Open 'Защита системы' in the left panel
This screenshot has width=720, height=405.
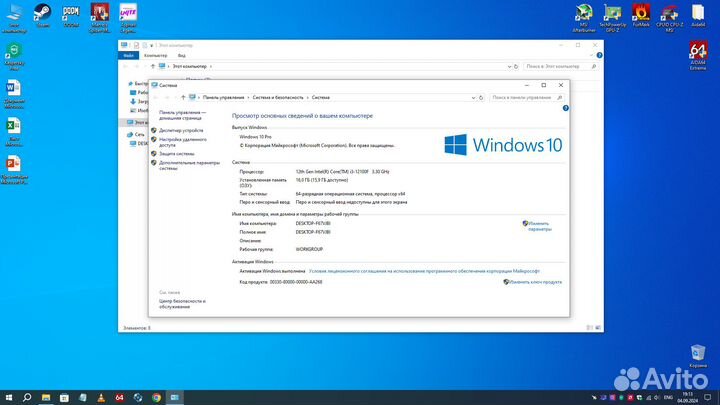pyautogui.click(x=176, y=153)
